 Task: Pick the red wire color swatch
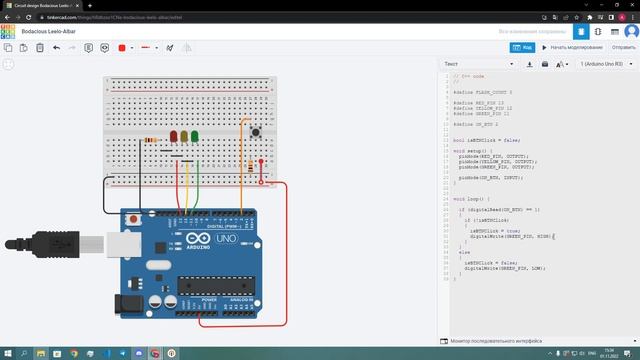(122, 48)
